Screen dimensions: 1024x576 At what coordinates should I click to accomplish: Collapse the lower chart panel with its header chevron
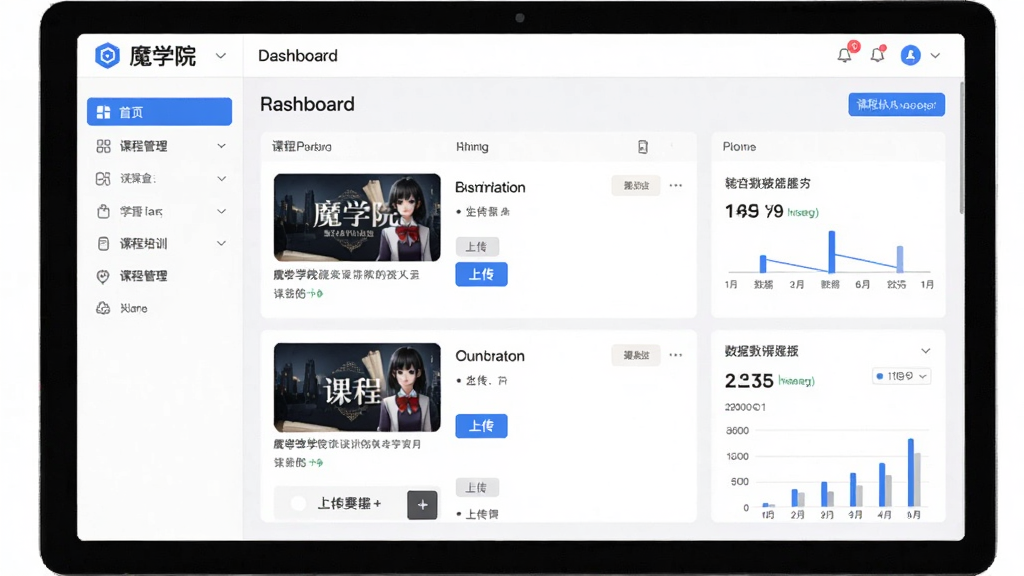click(925, 351)
